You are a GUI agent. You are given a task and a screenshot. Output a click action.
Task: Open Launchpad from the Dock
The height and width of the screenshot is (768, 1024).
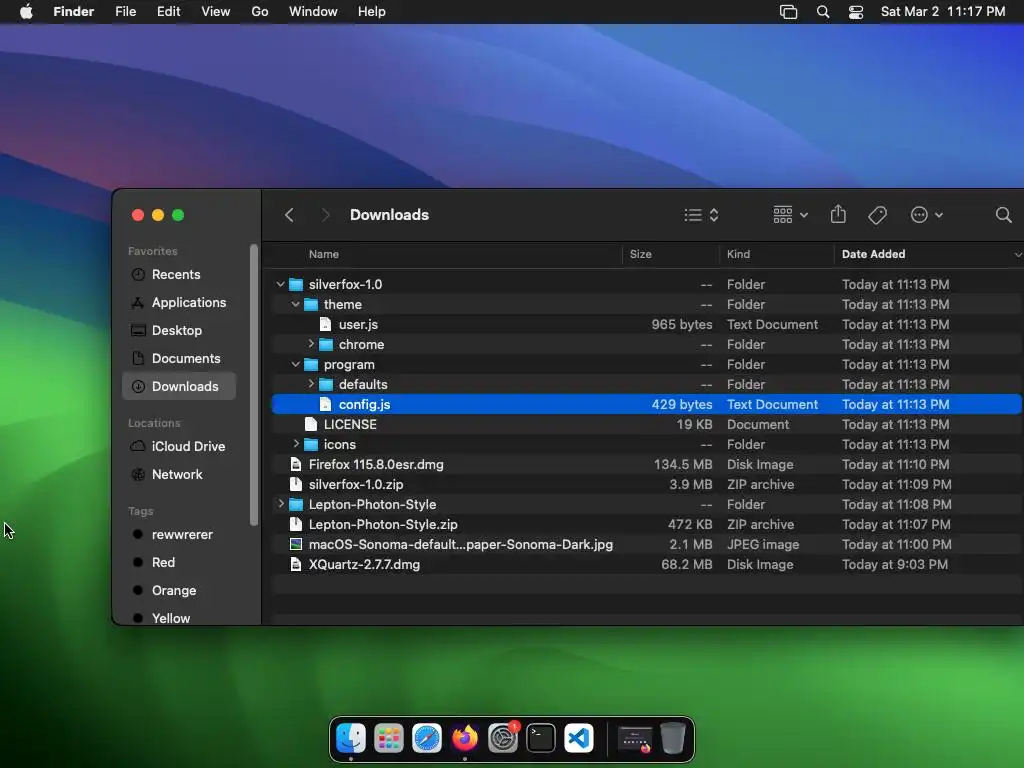[389, 738]
